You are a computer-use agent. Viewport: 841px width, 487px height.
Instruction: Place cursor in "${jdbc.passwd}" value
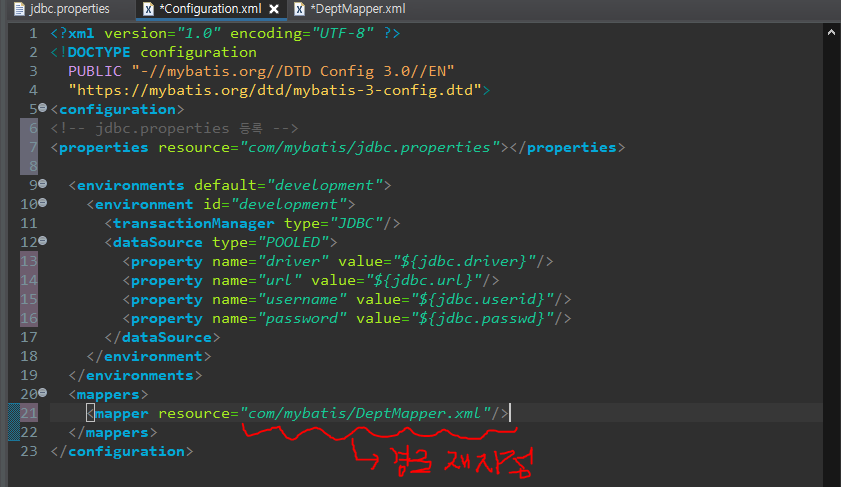(482, 319)
